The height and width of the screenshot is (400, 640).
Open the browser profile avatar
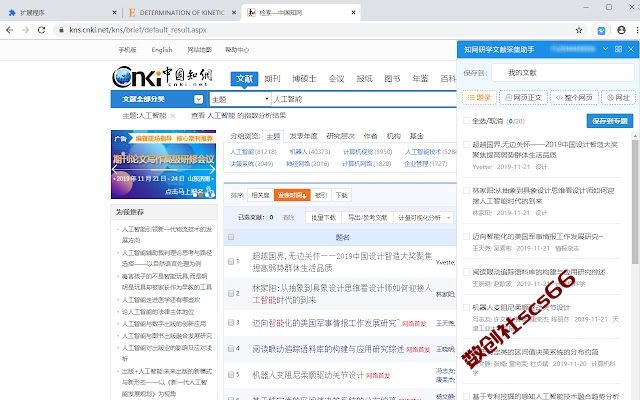click(621, 30)
